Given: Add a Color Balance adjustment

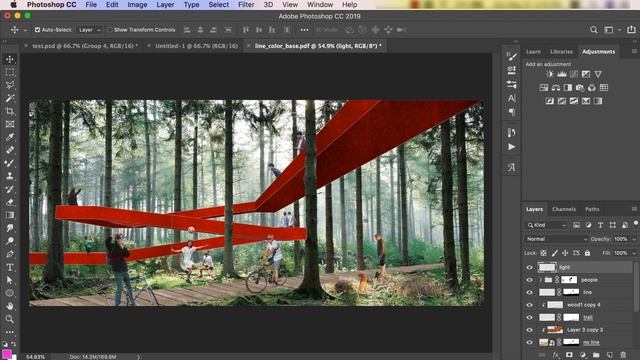Looking at the screenshot, I should [x=556, y=87].
